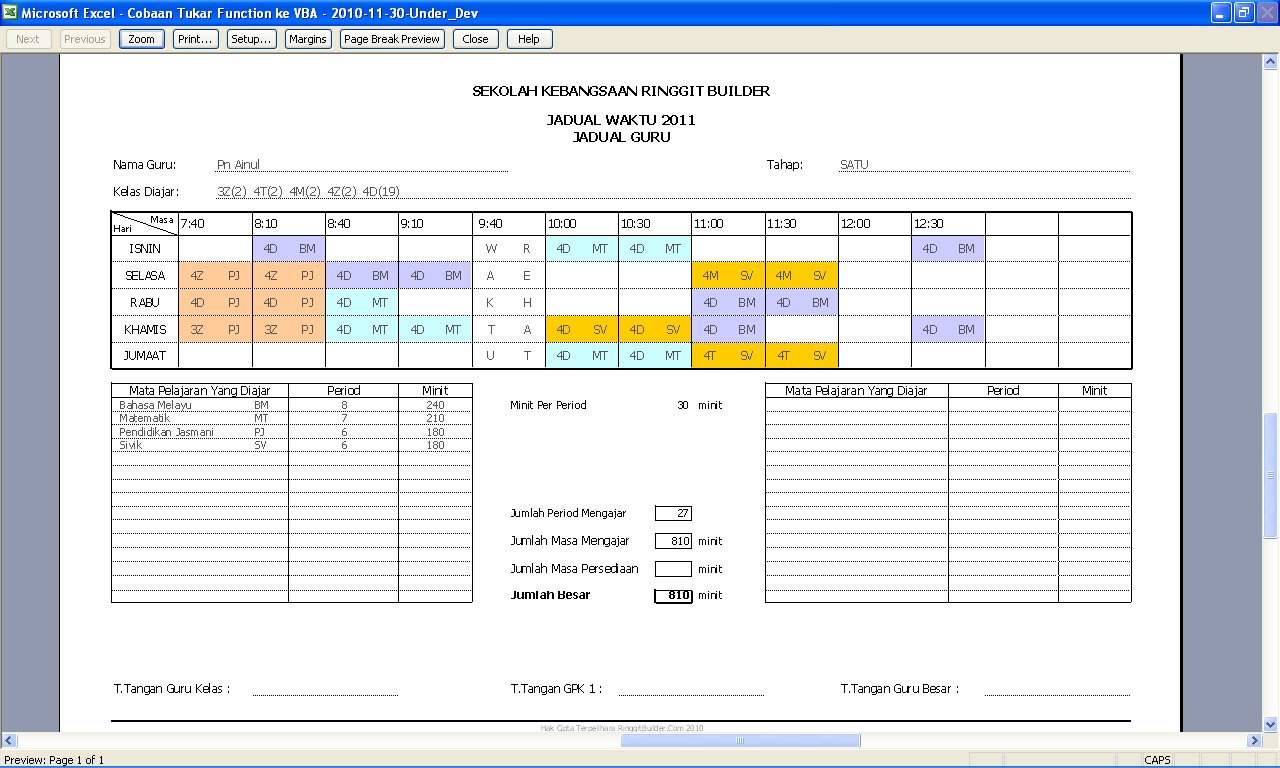Click the horizontal scrollbar thumb
This screenshot has height=768, width=1280.
(740, 740)
